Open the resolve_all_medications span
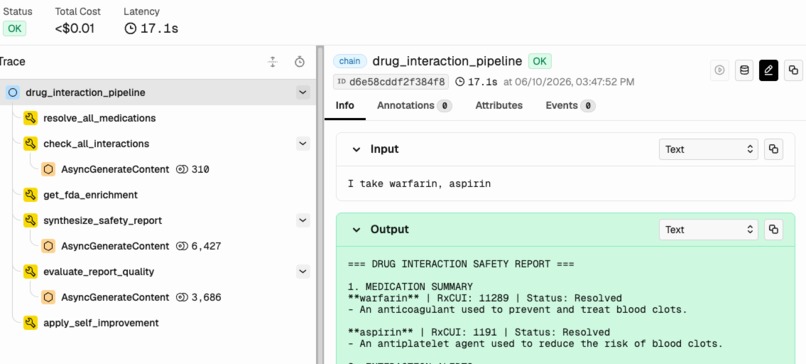 99,118
